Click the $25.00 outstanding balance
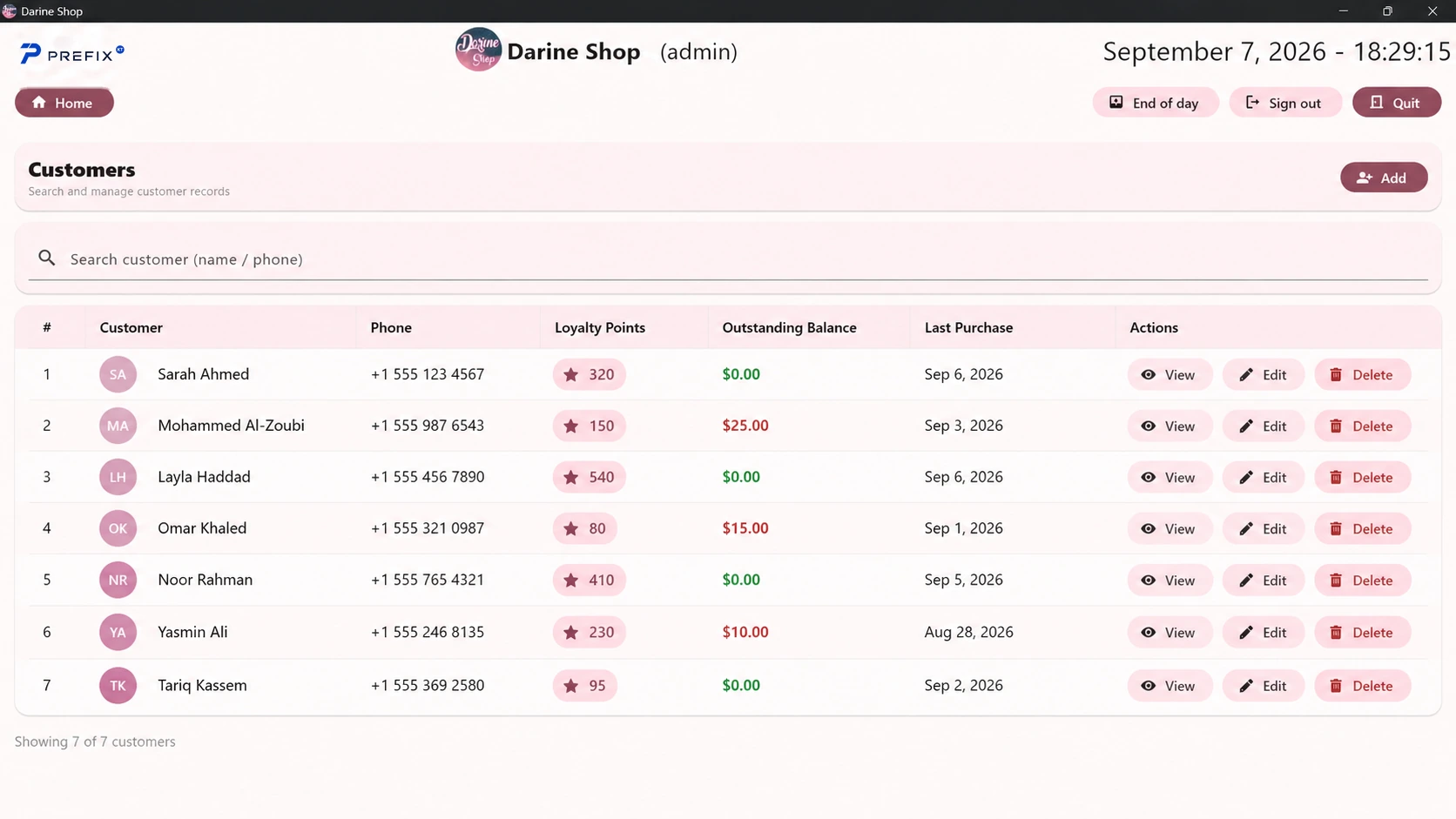1456x819 pixels. point(745,426)
